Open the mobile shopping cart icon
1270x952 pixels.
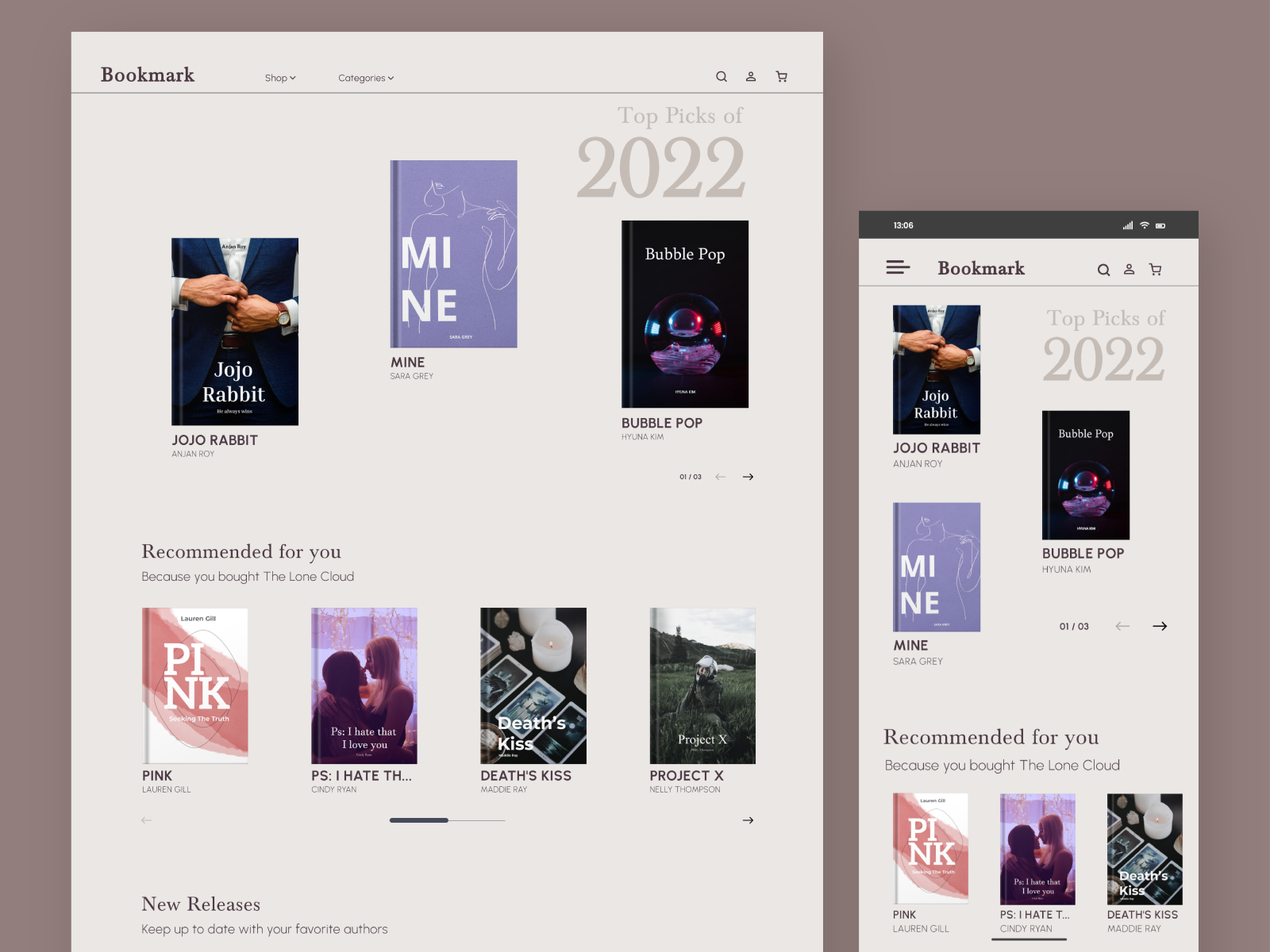(x=1156, y=270)
